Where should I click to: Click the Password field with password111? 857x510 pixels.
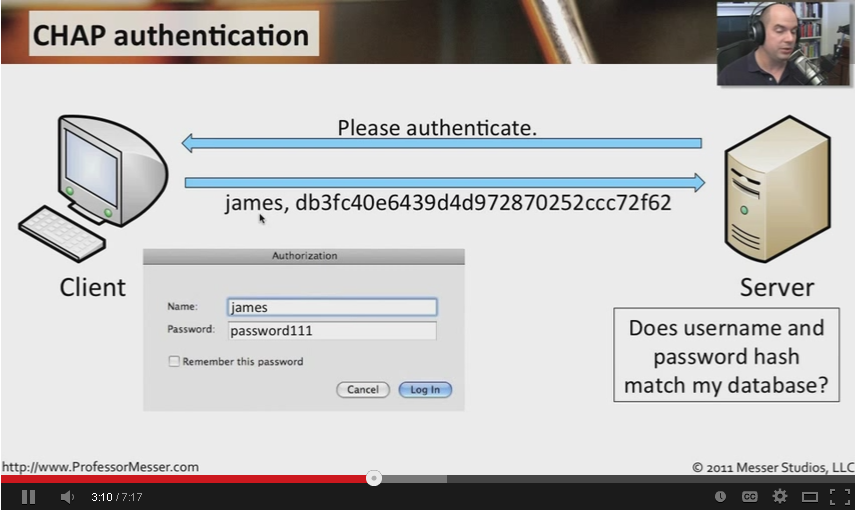point(332,331)
